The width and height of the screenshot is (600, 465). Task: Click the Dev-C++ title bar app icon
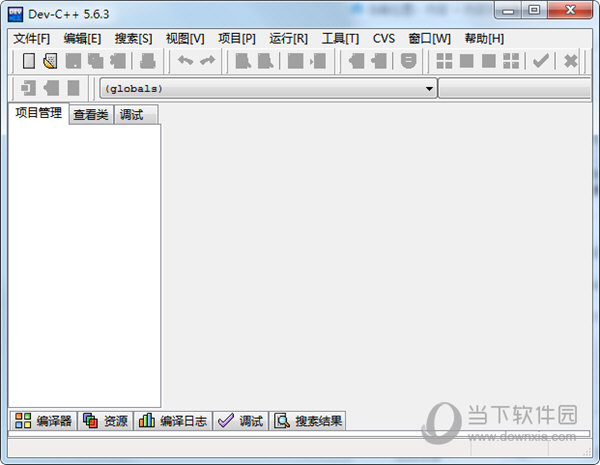click(15, 15)
